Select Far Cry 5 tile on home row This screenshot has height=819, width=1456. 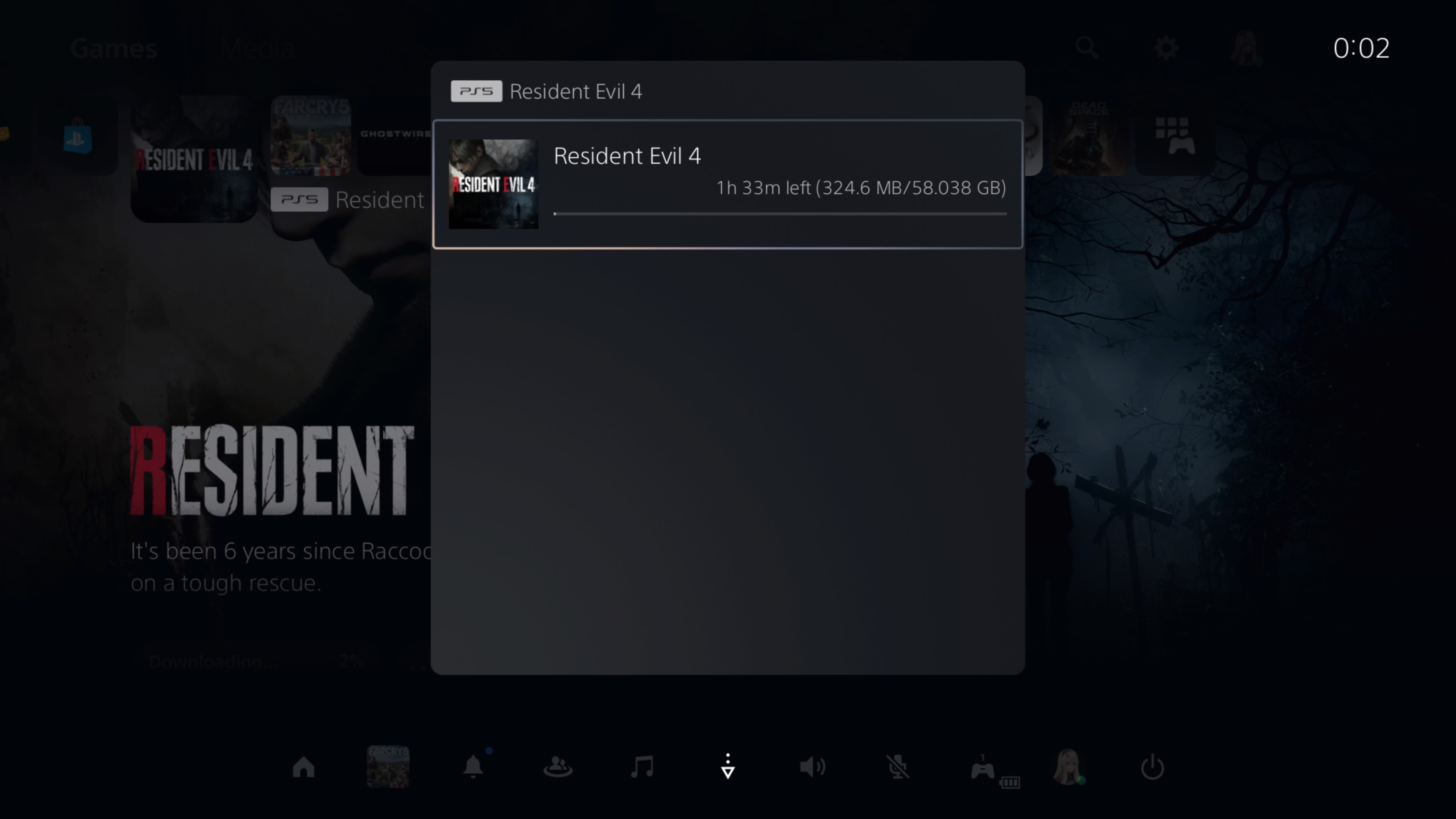coord(310,136)
